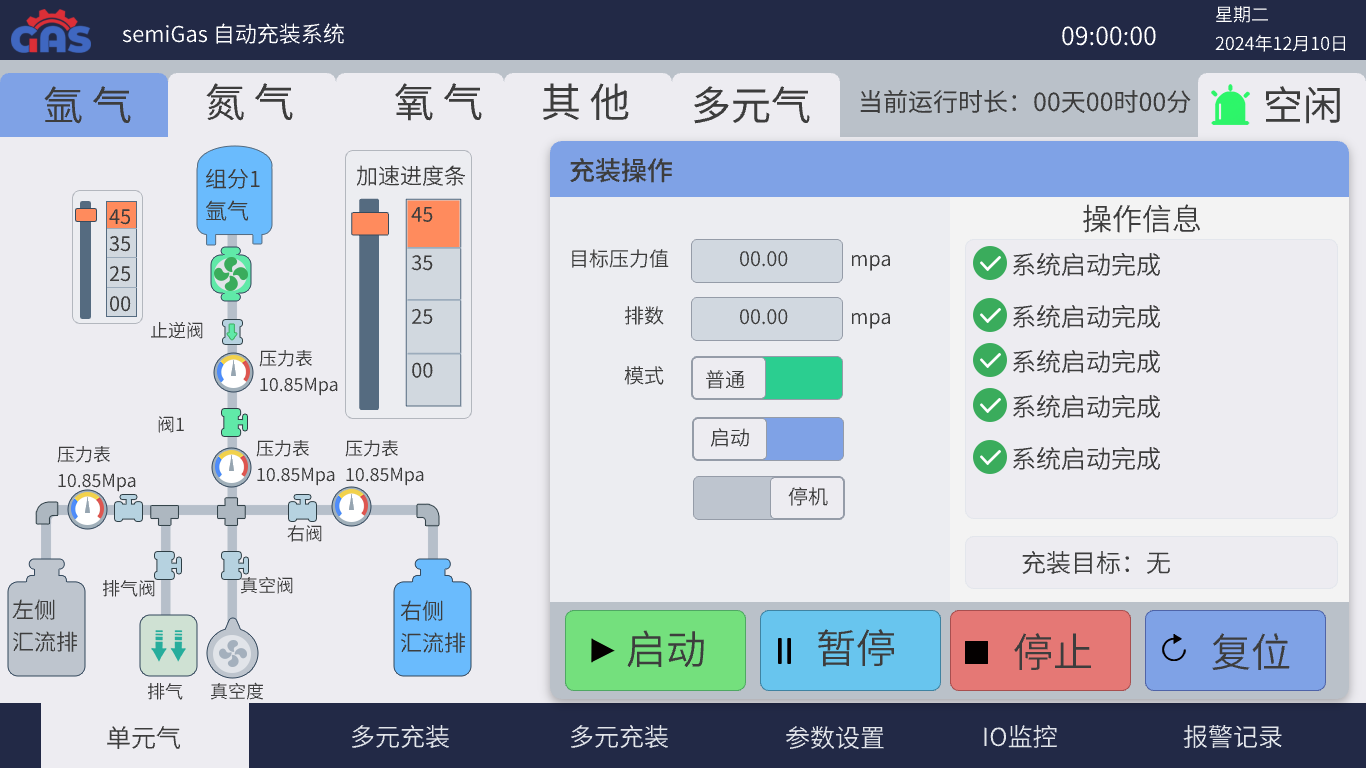Click the 操作信息 heading
This screenshot has height=768, width=1366.
[1142, 218]
